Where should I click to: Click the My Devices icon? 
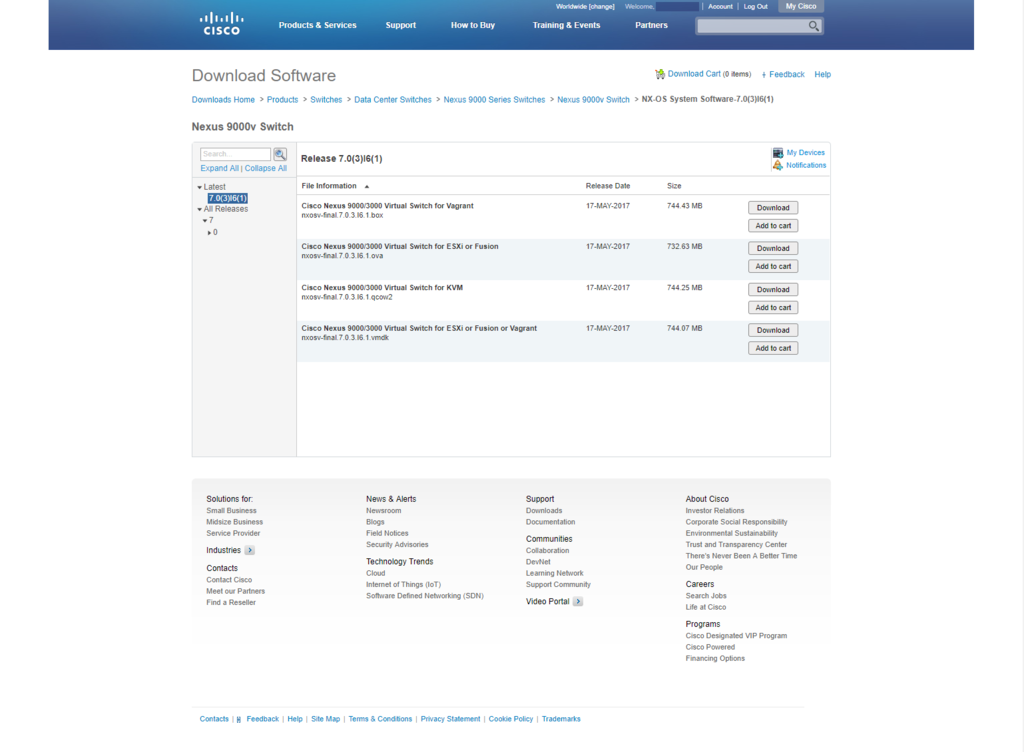click(x=778, y=153)
